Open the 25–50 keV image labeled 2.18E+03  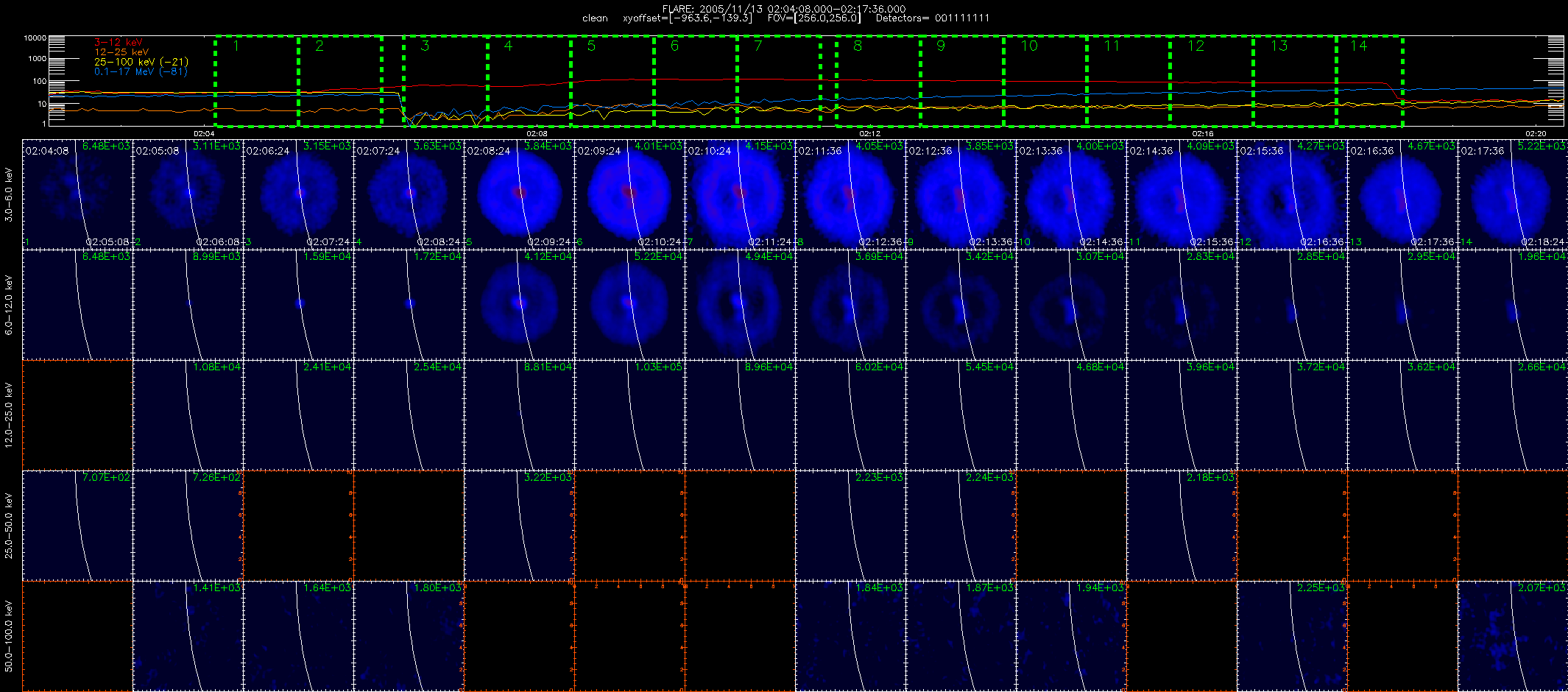click(1182, 525)
